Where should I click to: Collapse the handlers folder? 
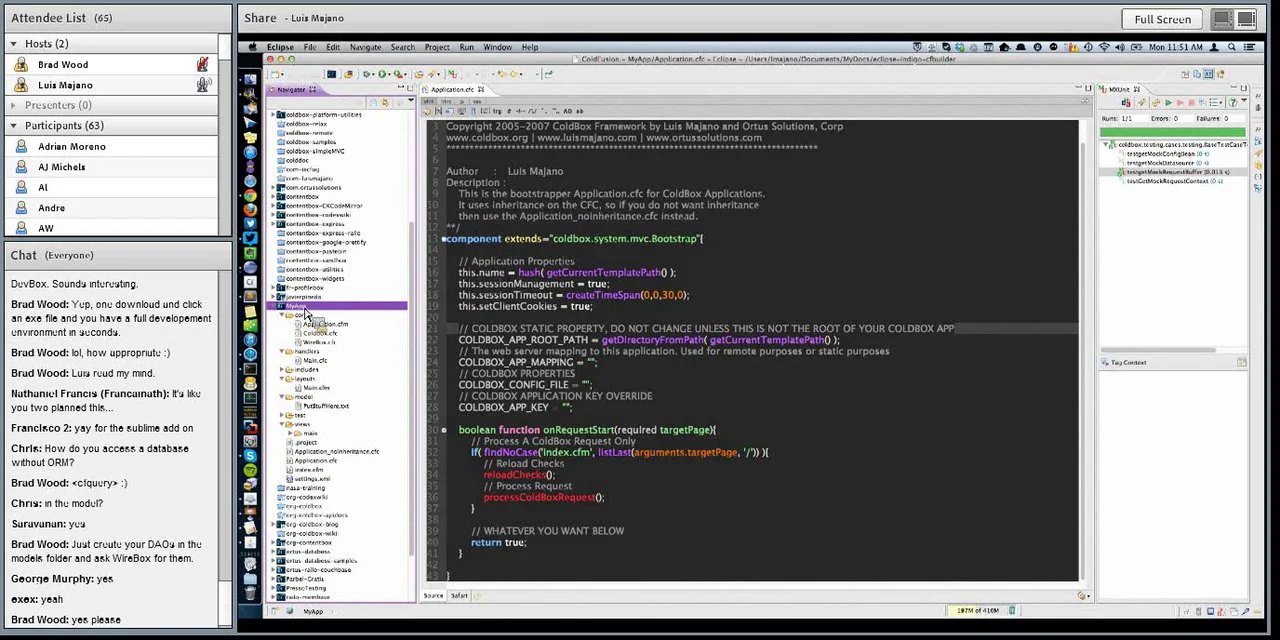tap(282, 352)
